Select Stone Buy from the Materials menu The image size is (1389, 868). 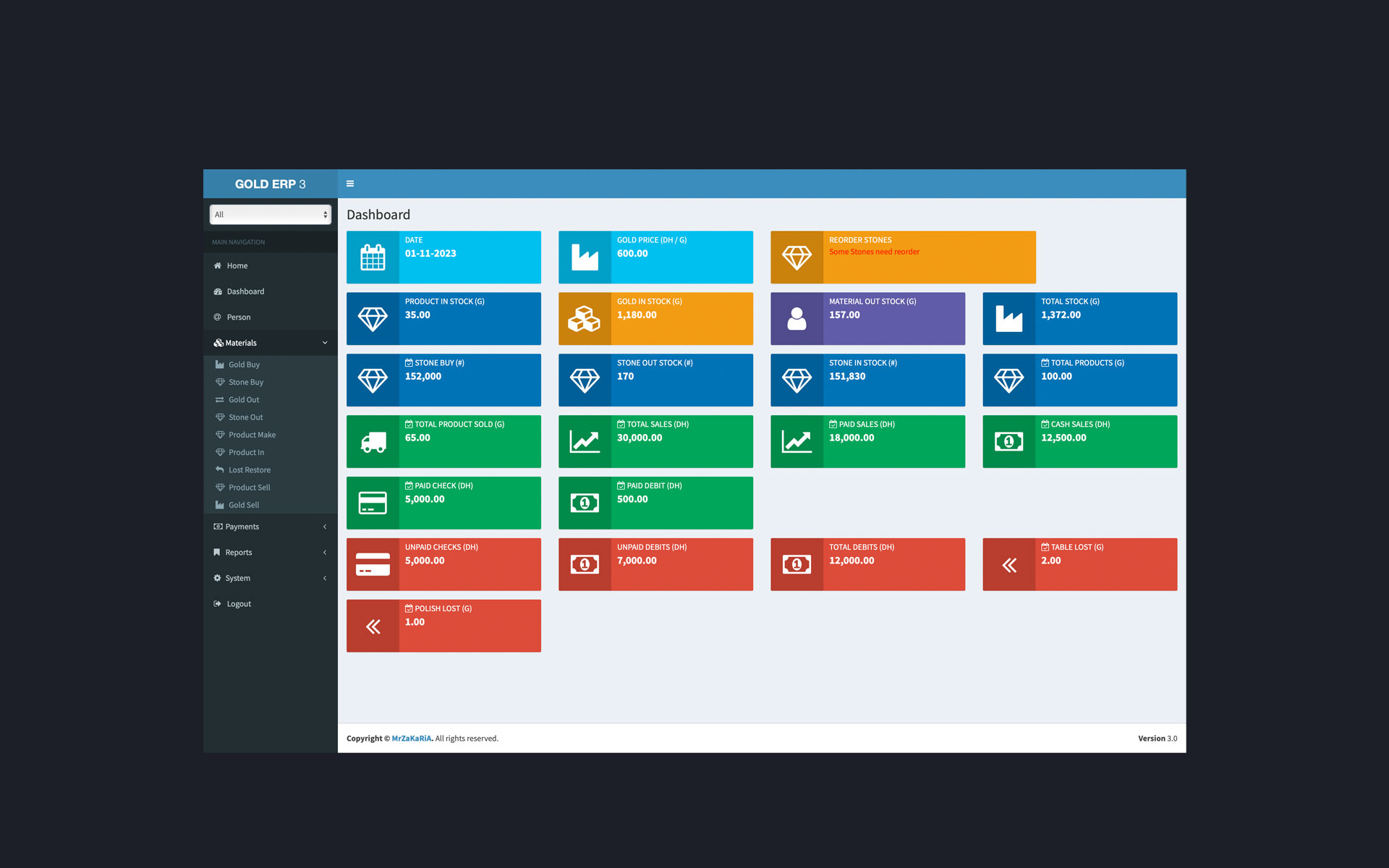pyautogui.click(x=246, y=382)
